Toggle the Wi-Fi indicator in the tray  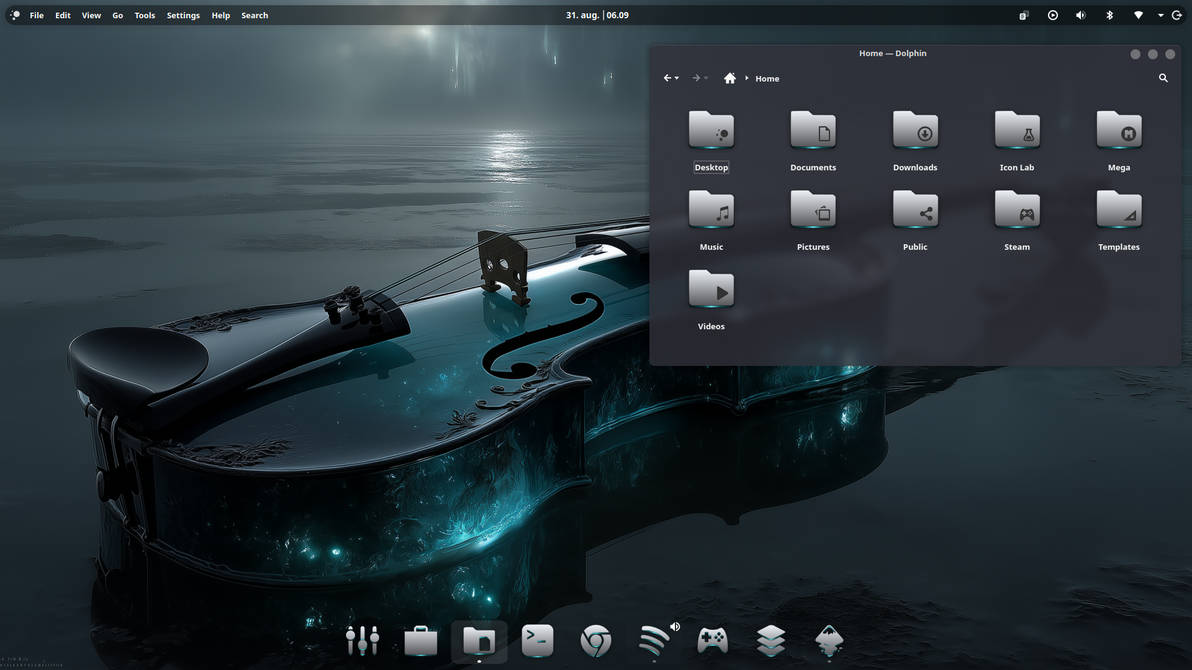(1137, 14)
